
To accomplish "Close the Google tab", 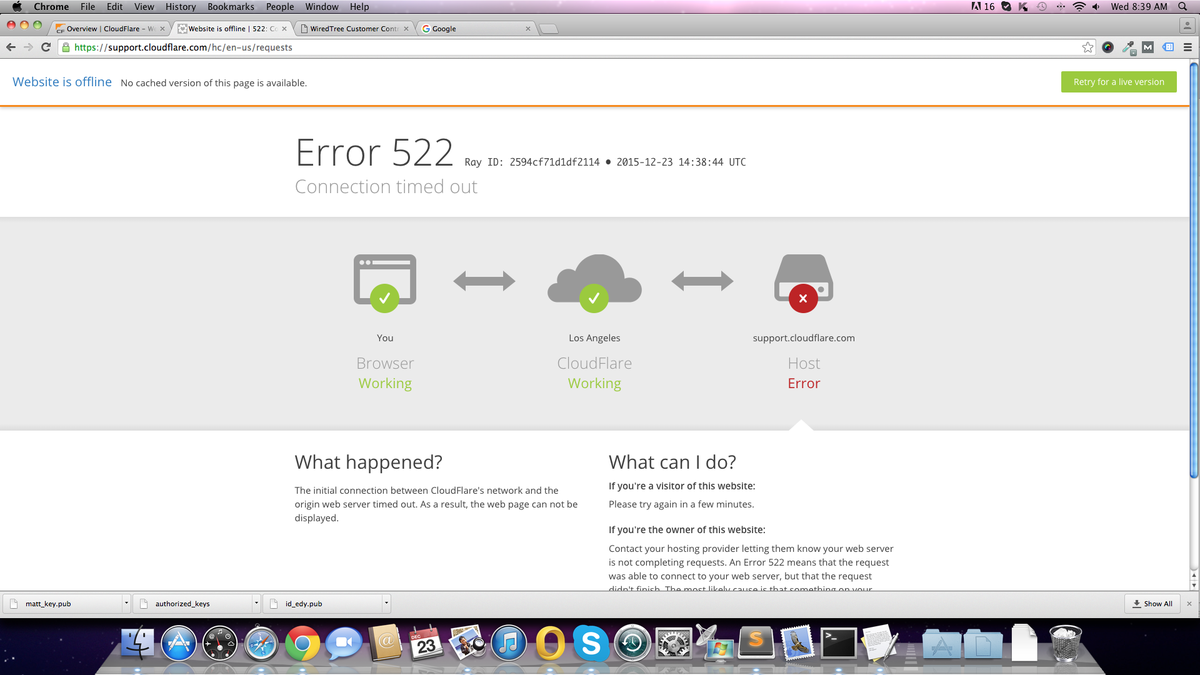I will point(528,28).
